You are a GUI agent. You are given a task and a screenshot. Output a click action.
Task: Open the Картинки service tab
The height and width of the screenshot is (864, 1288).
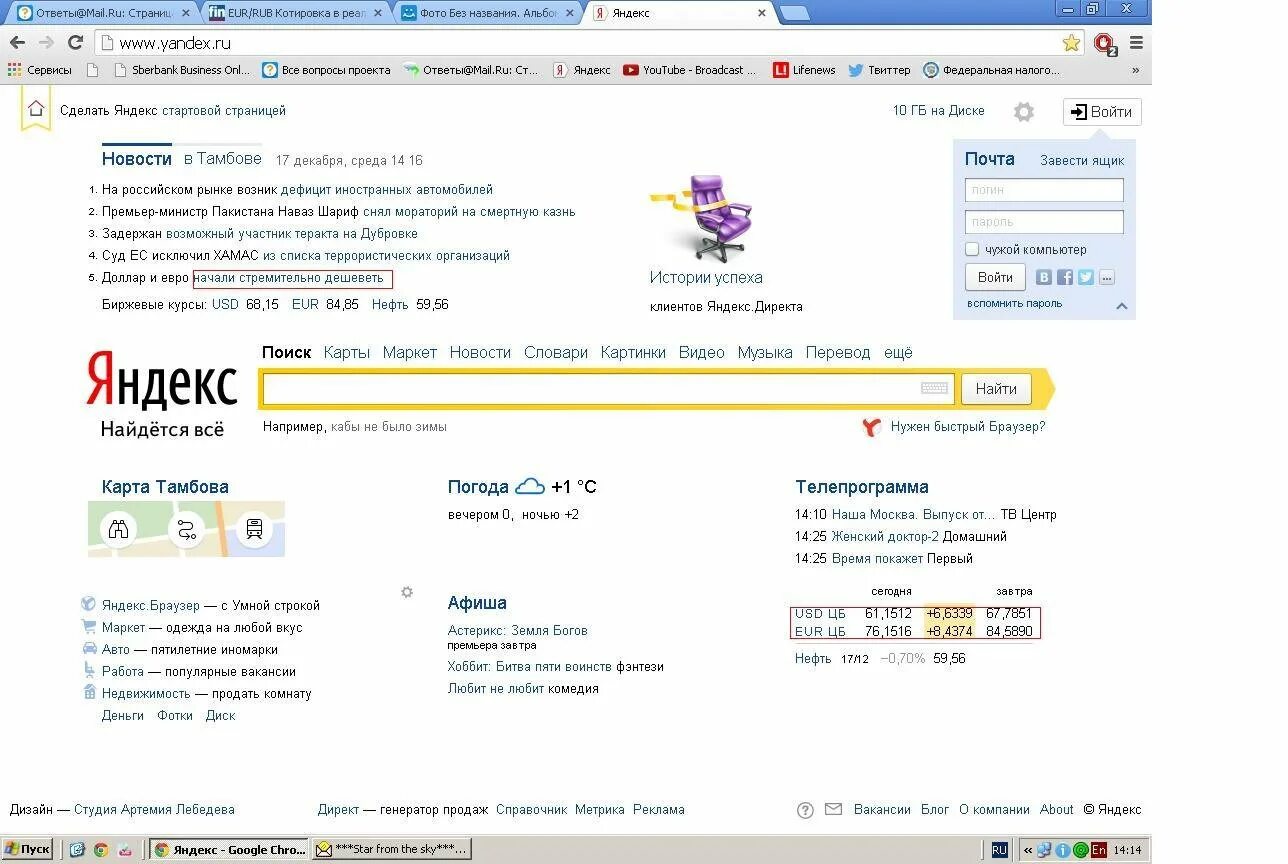(633, 353)
